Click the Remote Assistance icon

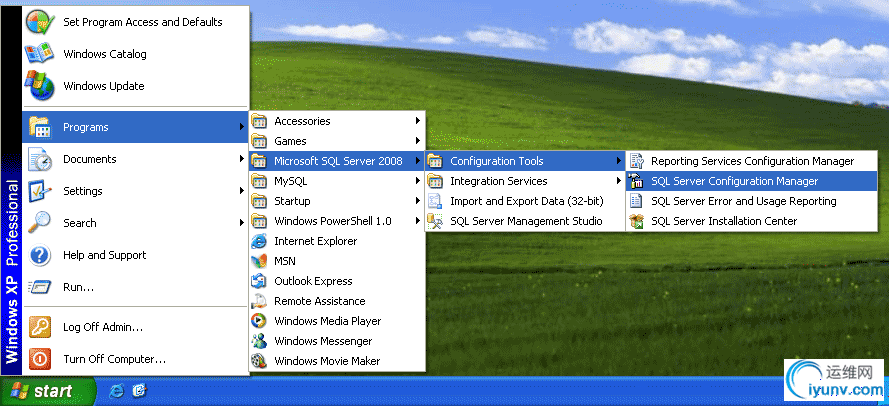(x=259, y=301)
